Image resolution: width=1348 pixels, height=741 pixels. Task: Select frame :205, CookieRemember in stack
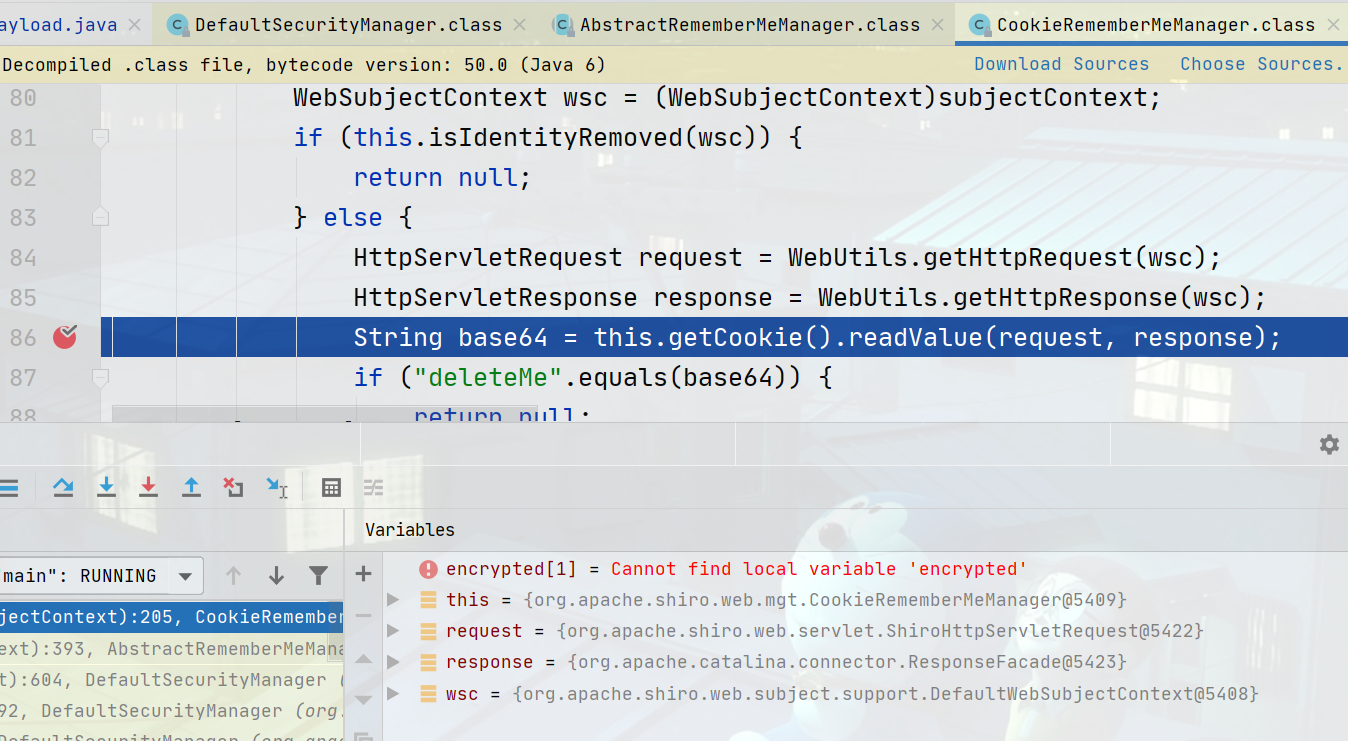point(171,617)
